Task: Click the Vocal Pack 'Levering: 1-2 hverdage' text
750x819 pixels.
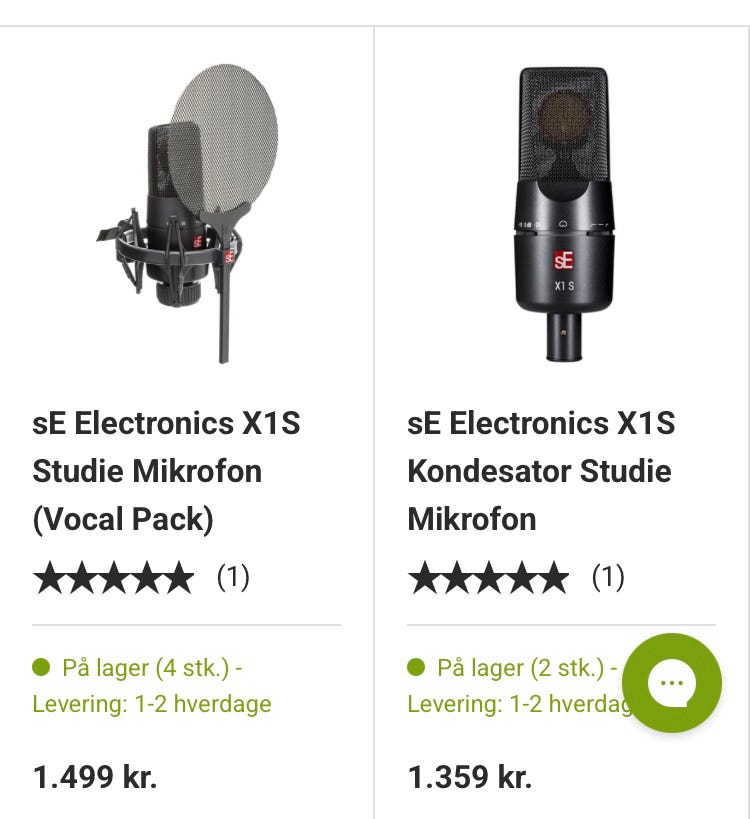Action: [152, 704]
